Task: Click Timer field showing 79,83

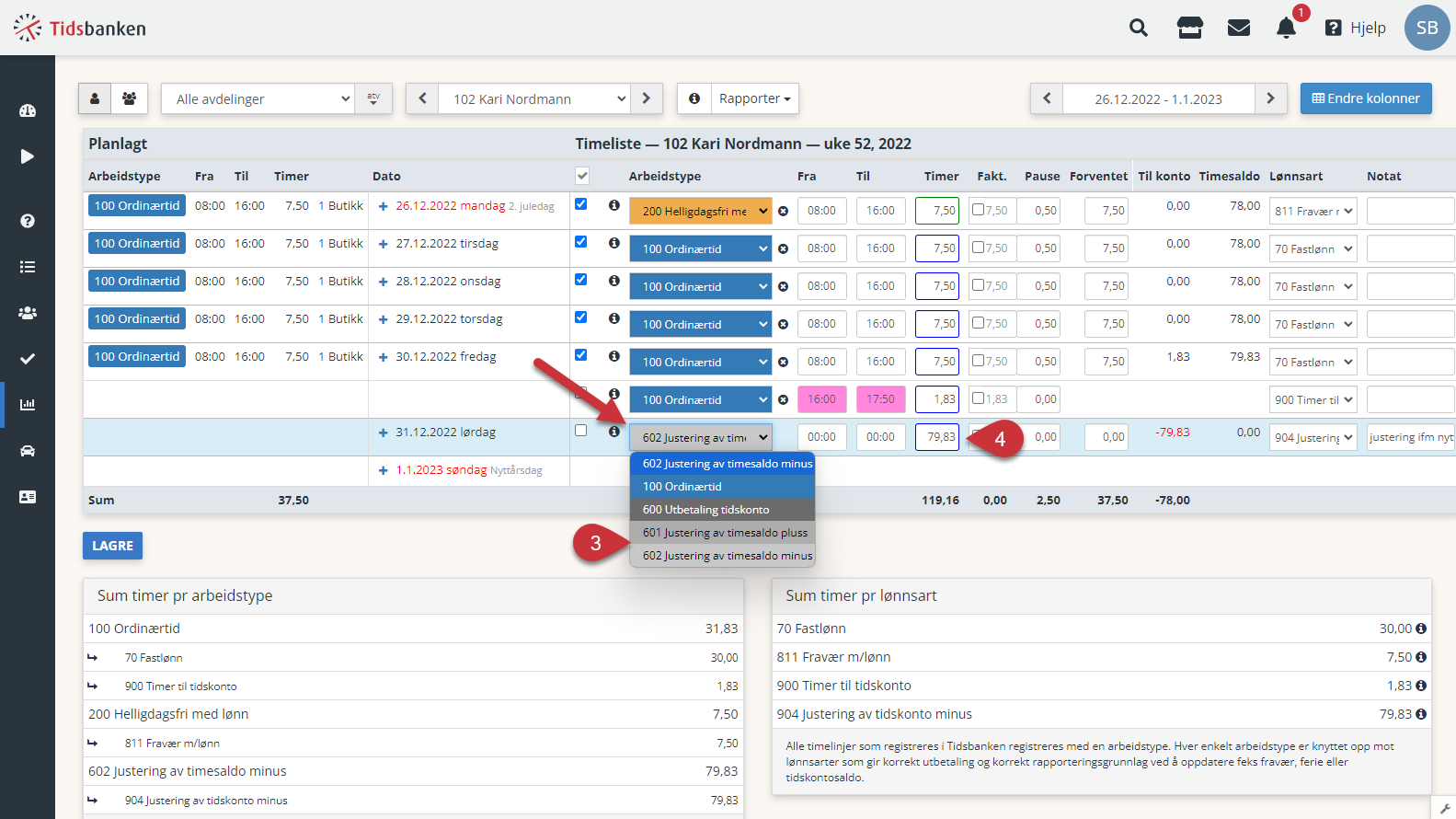Action: click(937, 437)
